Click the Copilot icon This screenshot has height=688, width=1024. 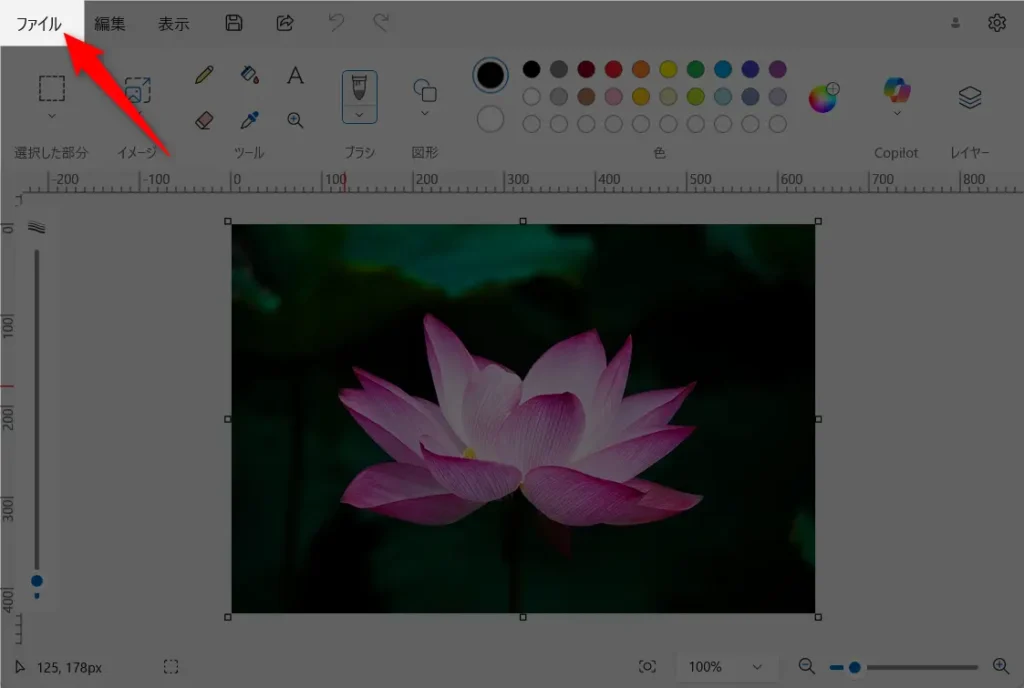click(x=897, y=89)
